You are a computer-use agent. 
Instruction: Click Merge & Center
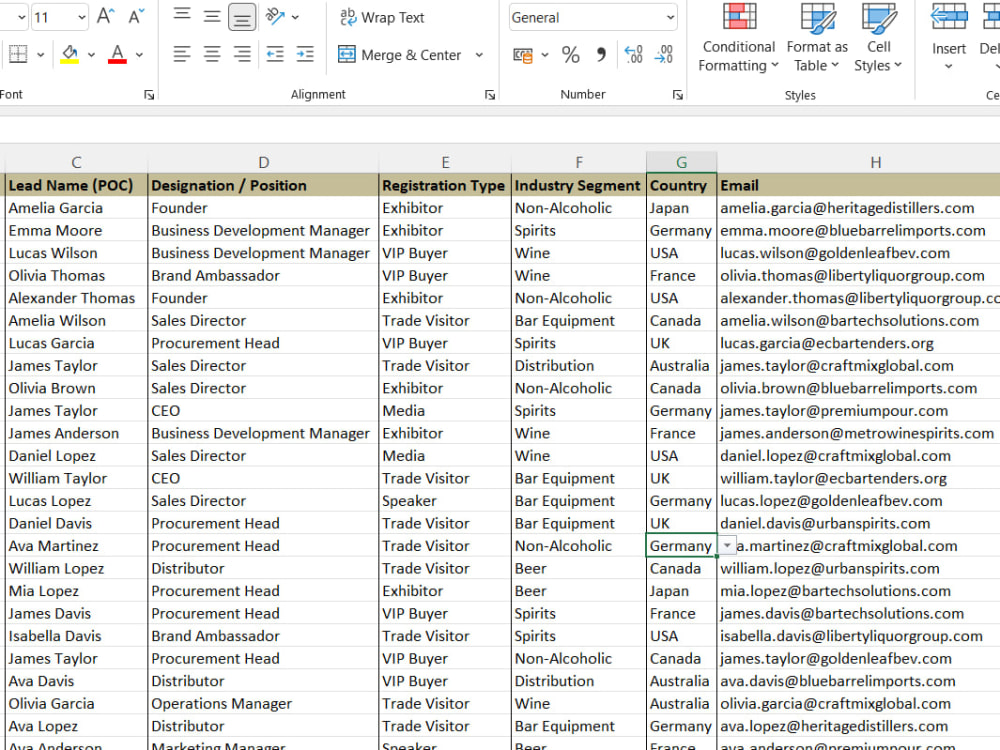399,55
